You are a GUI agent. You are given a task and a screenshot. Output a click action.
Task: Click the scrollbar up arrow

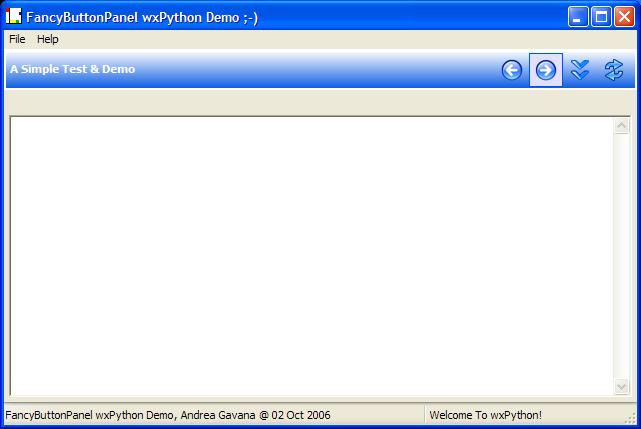[x=621, y=126]
